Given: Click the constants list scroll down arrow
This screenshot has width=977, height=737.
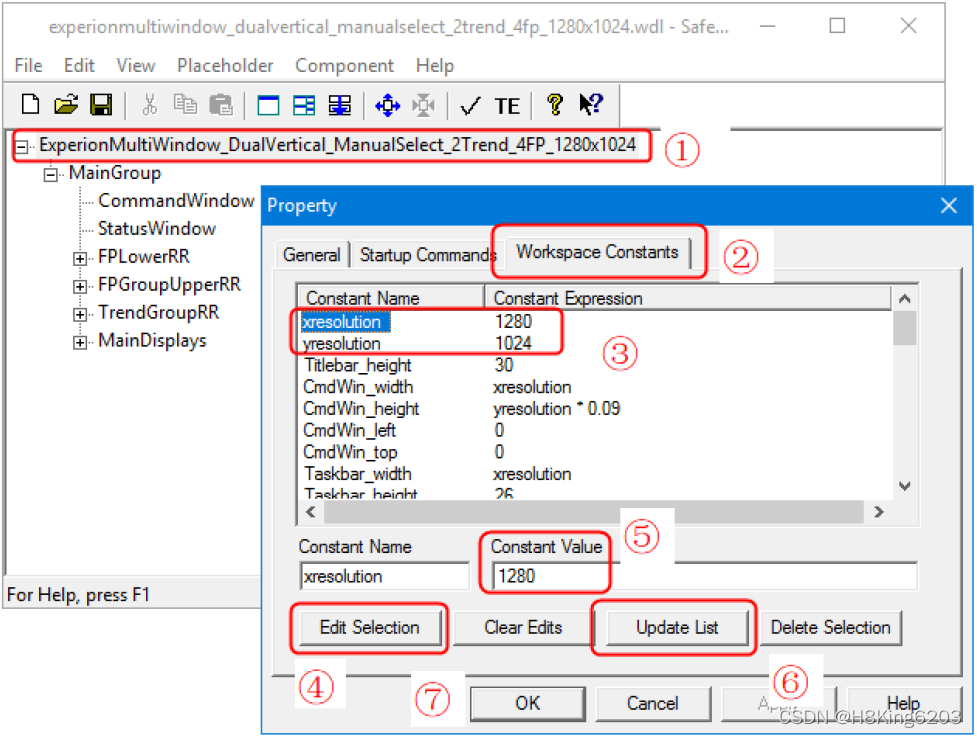Looking at the screenshot, I should click(x=905, y=486).
